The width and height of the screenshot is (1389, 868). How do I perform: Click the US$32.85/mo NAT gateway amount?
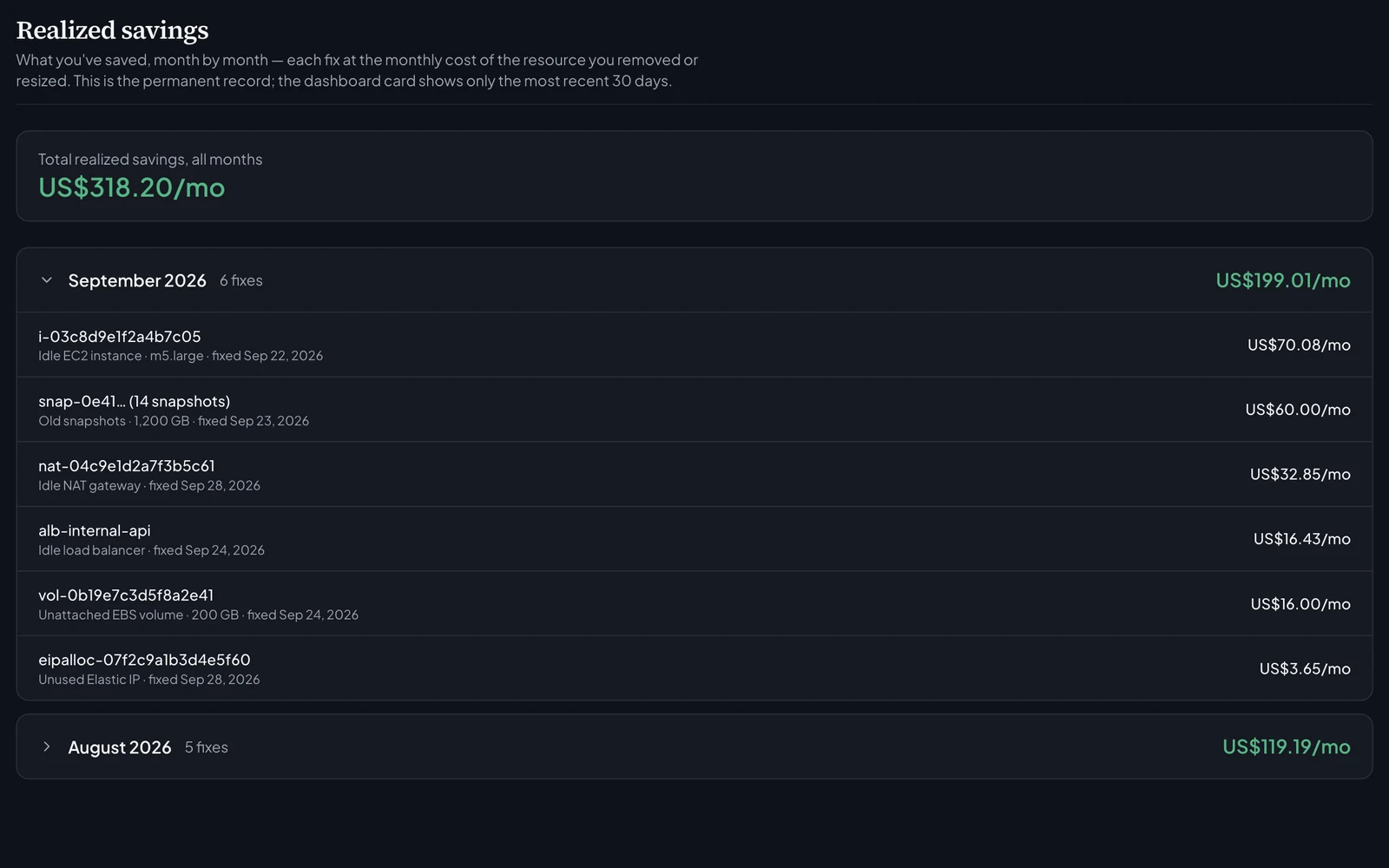1300,474
